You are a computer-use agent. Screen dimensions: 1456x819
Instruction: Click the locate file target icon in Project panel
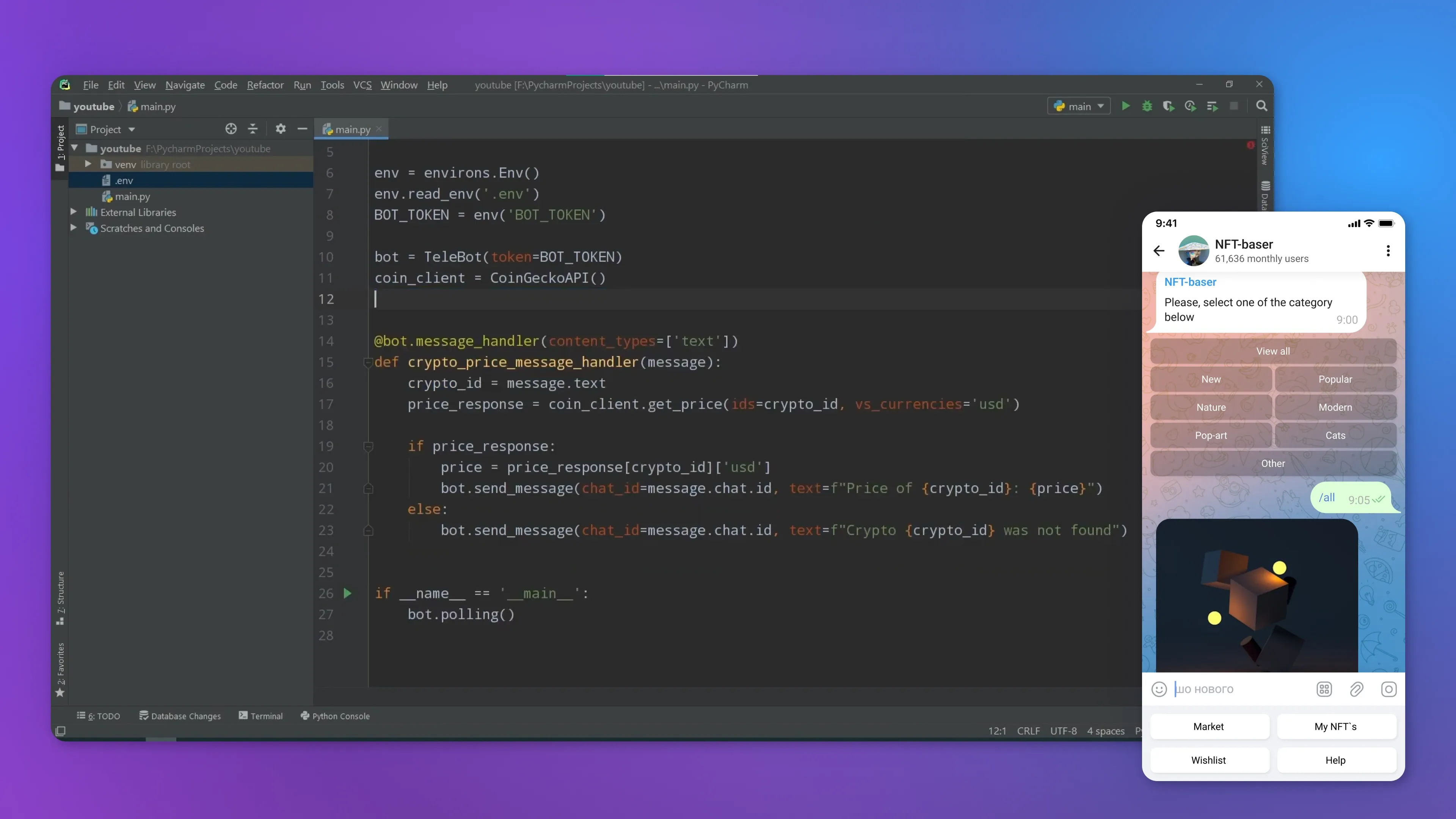231,129
